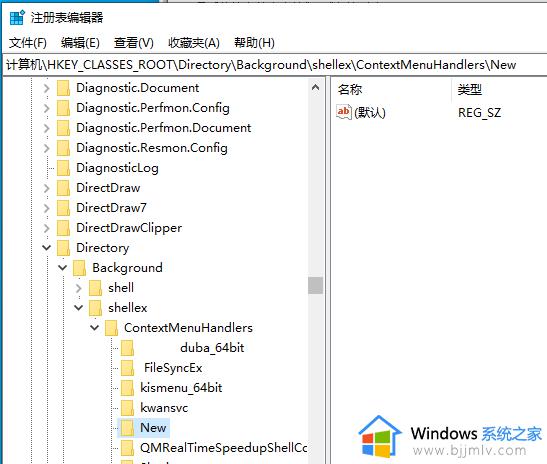Click the DiagnosticLog folder icon

[63, 168]
